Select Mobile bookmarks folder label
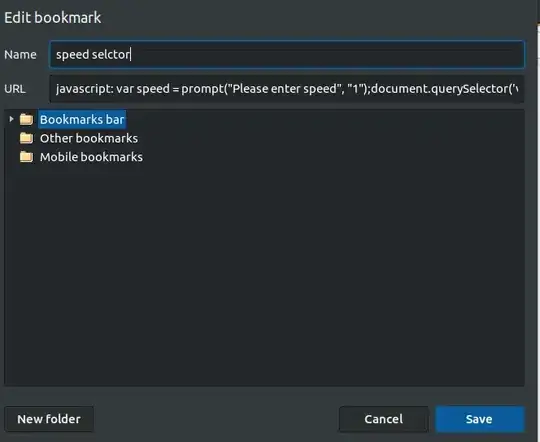 pyautogui.click(x=91, y=157)
